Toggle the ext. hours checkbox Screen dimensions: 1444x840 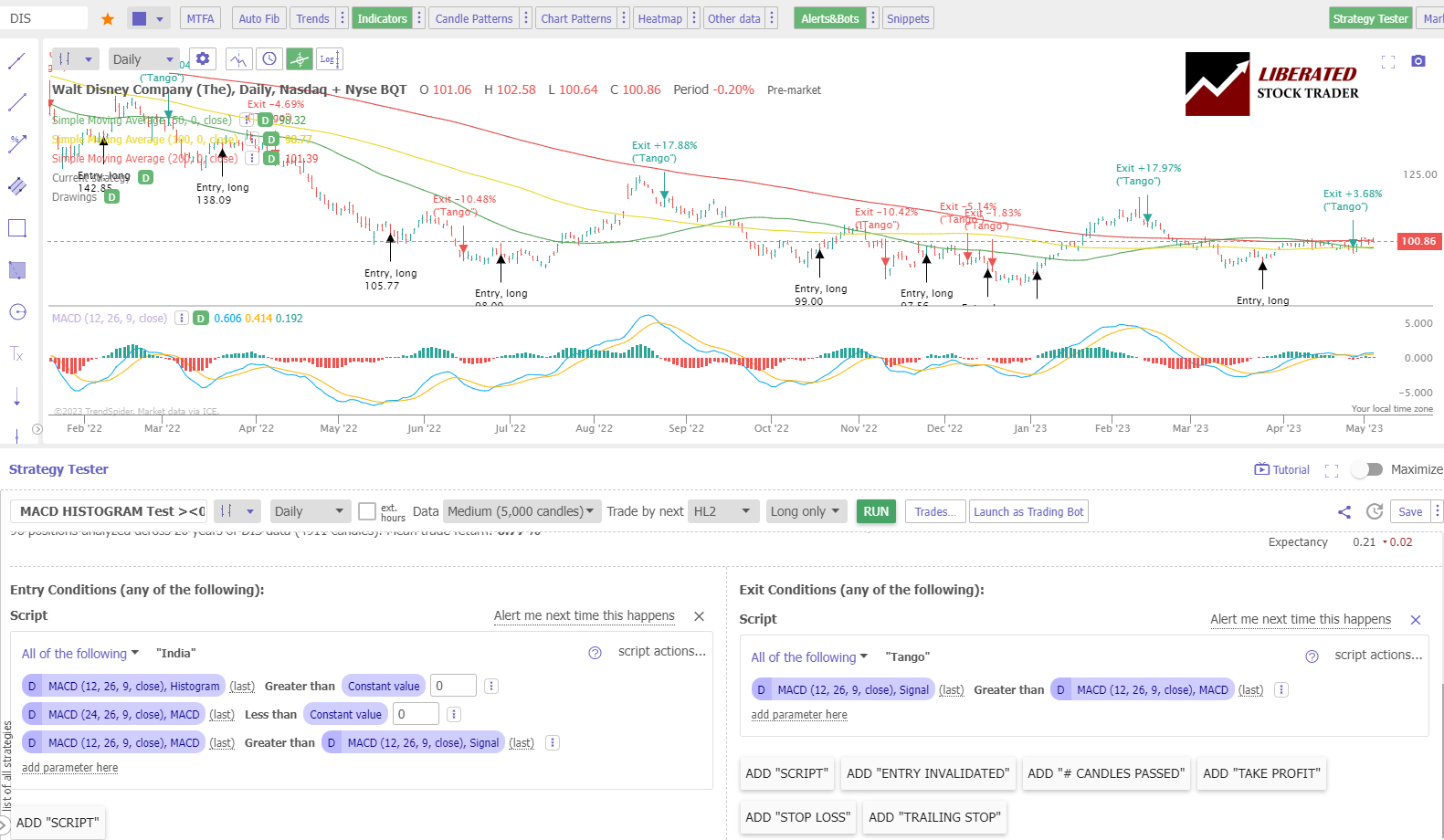[367, 511]
